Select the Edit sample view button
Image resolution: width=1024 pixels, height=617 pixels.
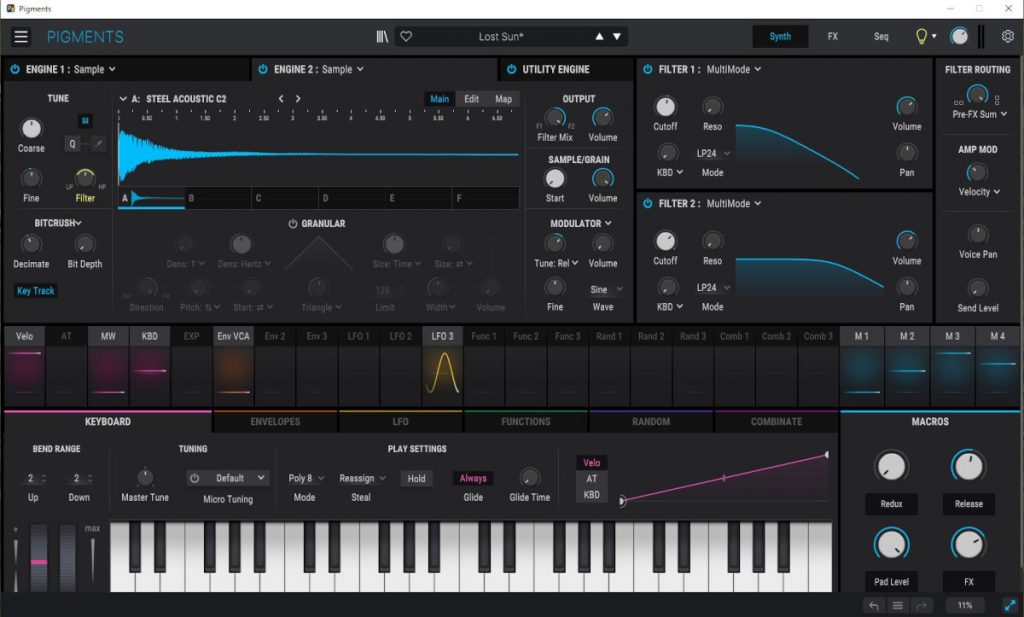472,99
